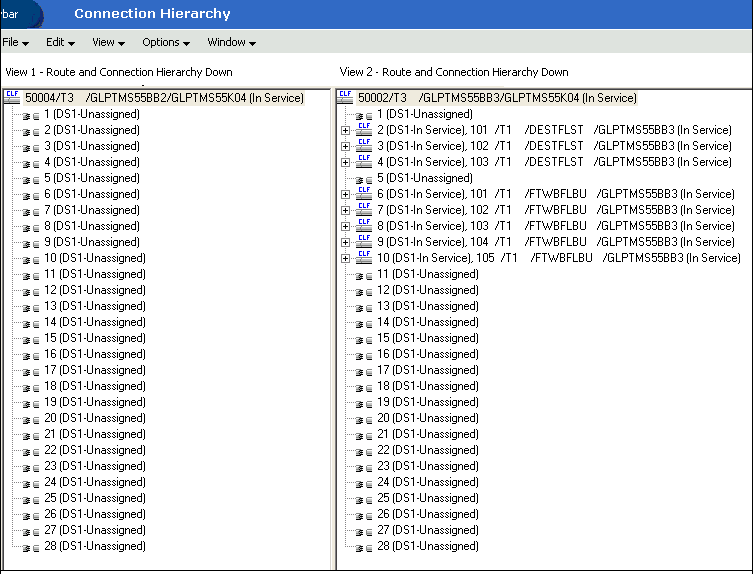Select 50004/T3 GLPTMS55BB2 root in View 1
This screenshot has width=754, height=574.
point(164,98)
